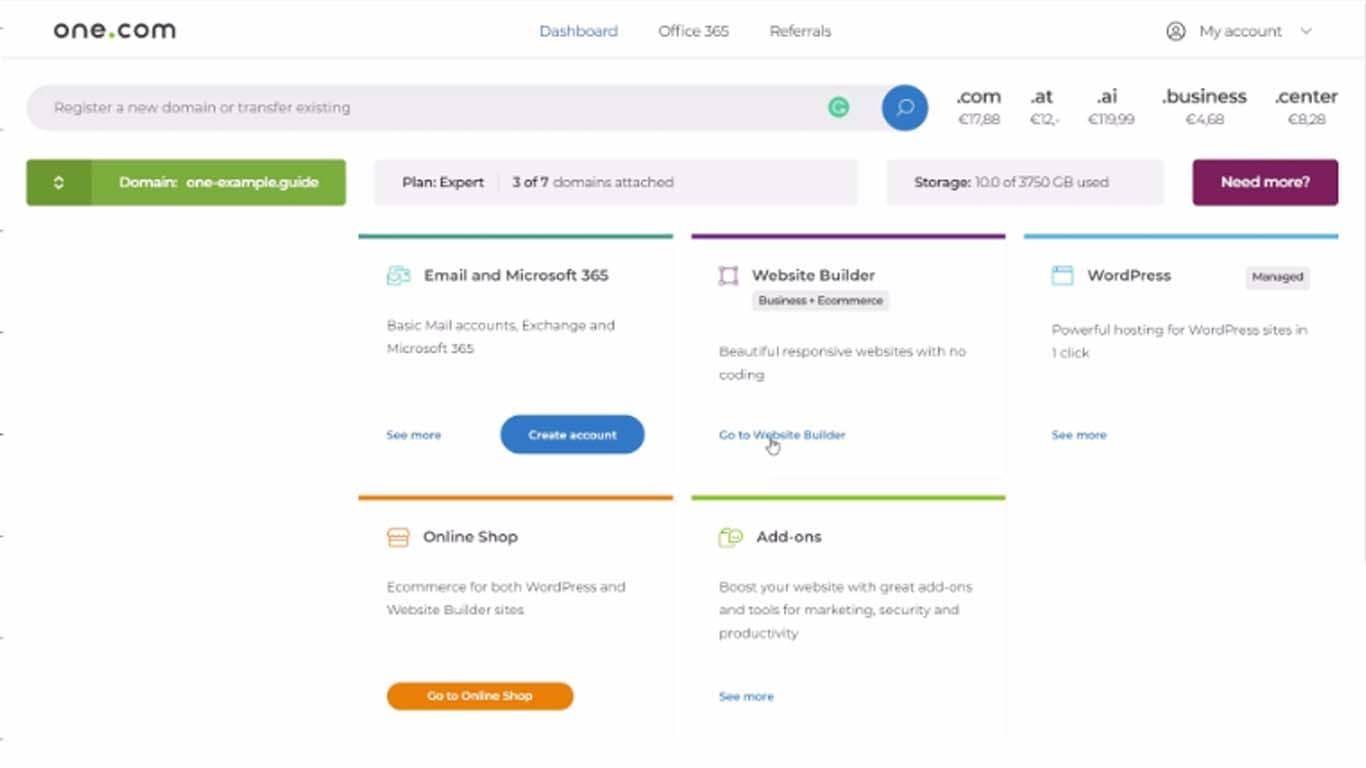Screen dimensions: 1366x768
Task: Select the .center domain offer
Action: tap(1306, 107)
